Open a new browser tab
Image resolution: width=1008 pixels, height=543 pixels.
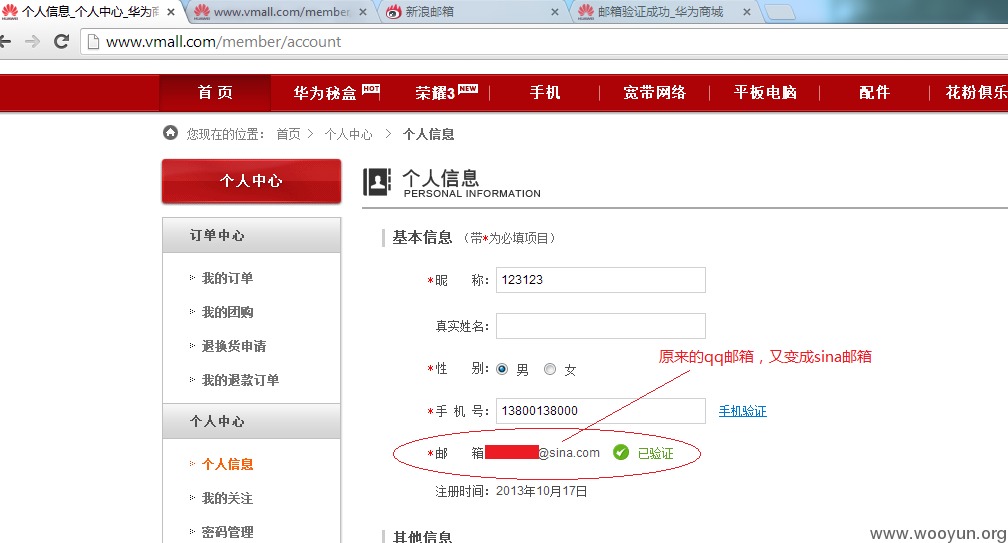(780, 12)
